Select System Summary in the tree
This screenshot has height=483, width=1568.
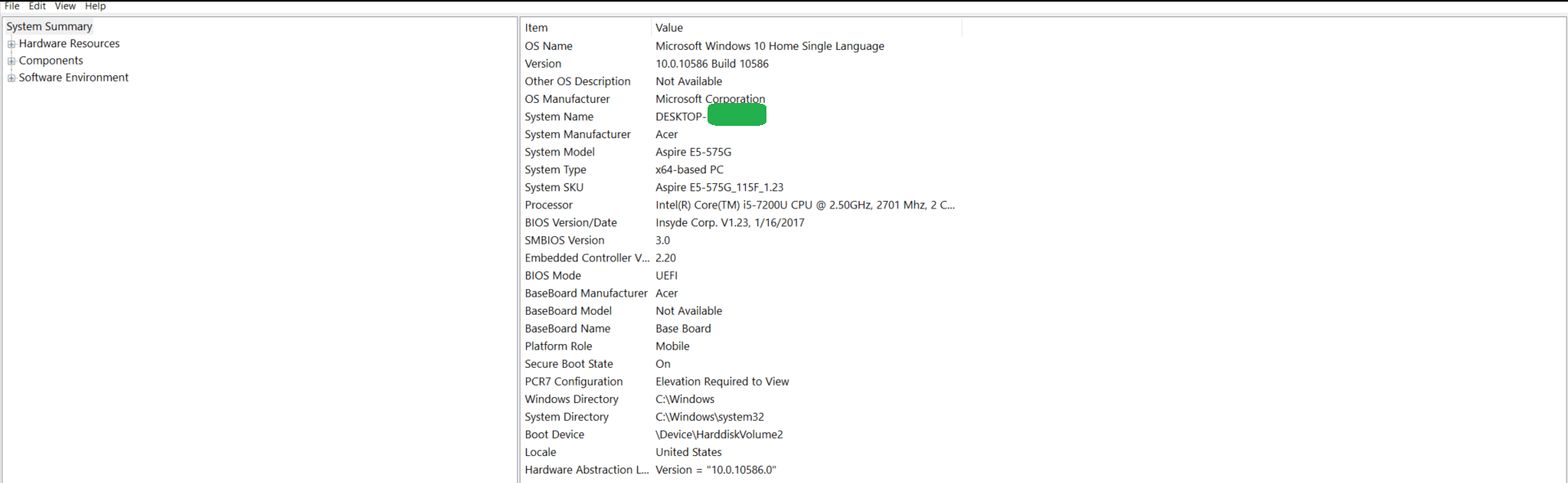coord(49,26)
